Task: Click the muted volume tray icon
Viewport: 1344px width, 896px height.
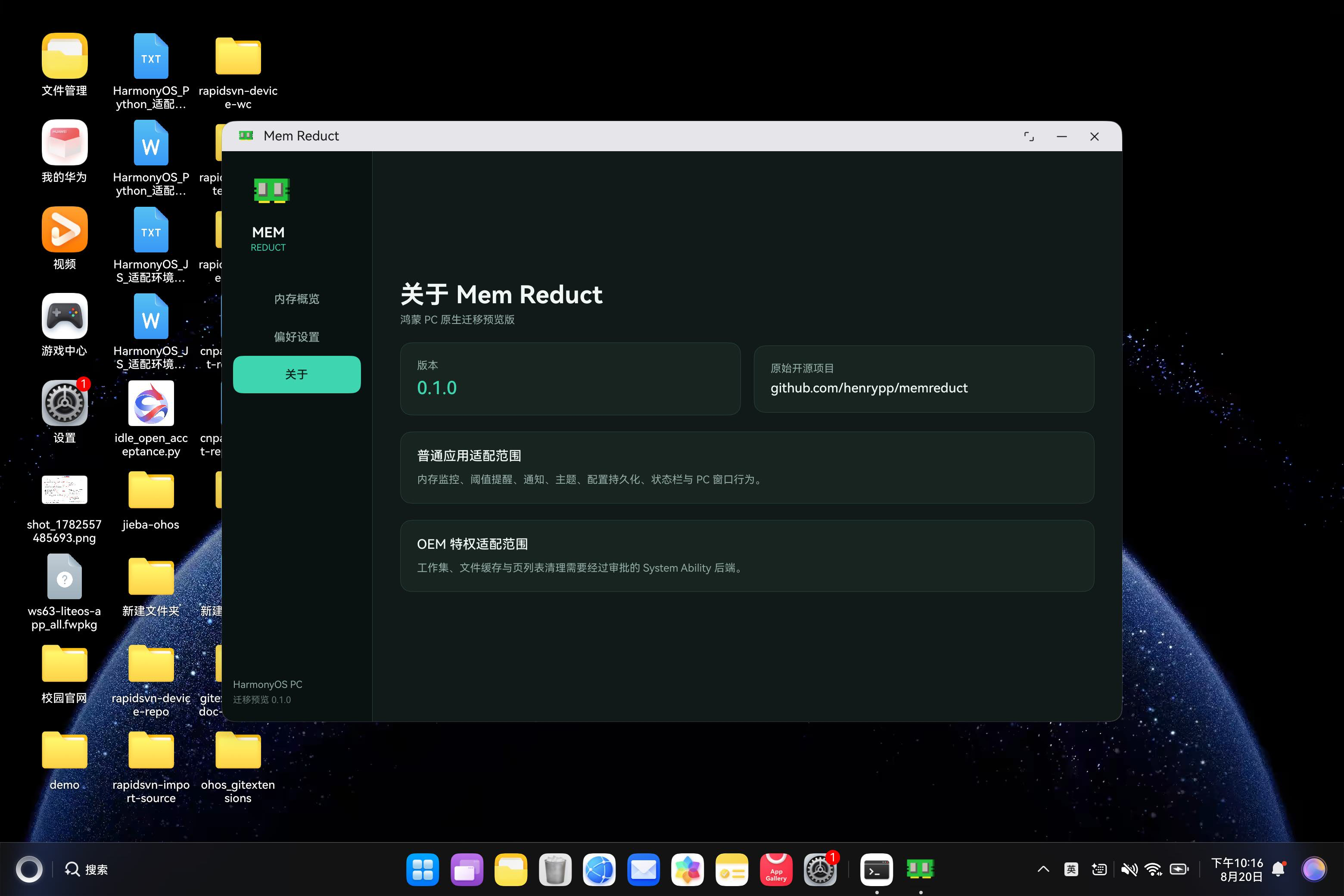Action: pos(1128,869)
